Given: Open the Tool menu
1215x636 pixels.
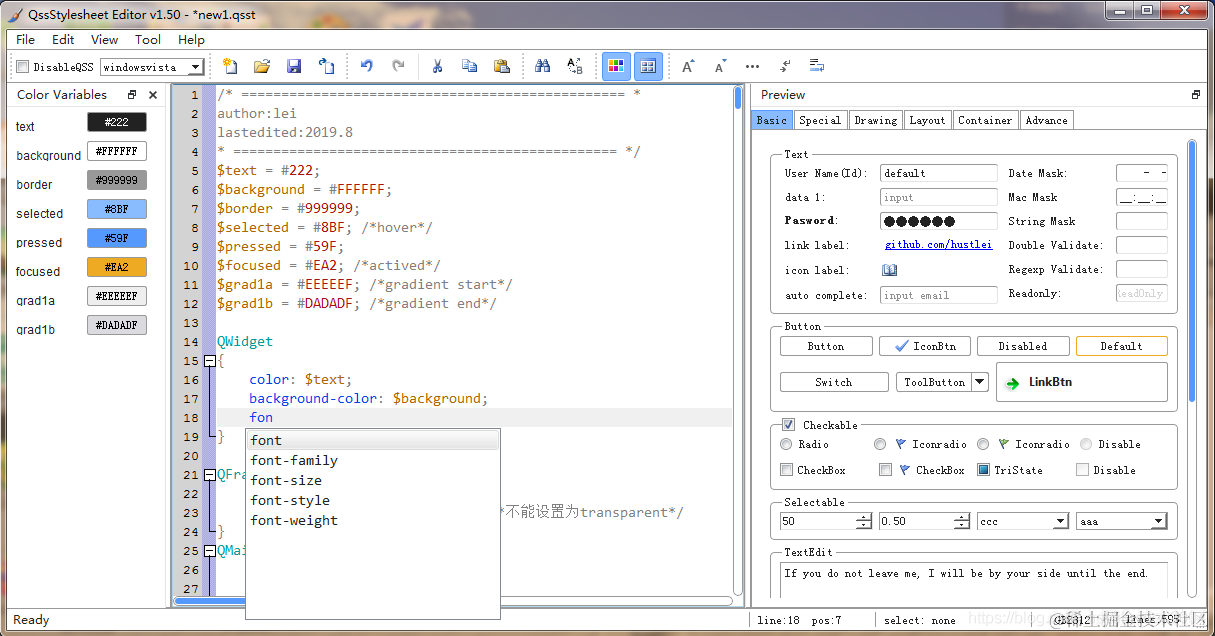Looking at the screenshot, I should pyautogui.click(x=148, y=40).
